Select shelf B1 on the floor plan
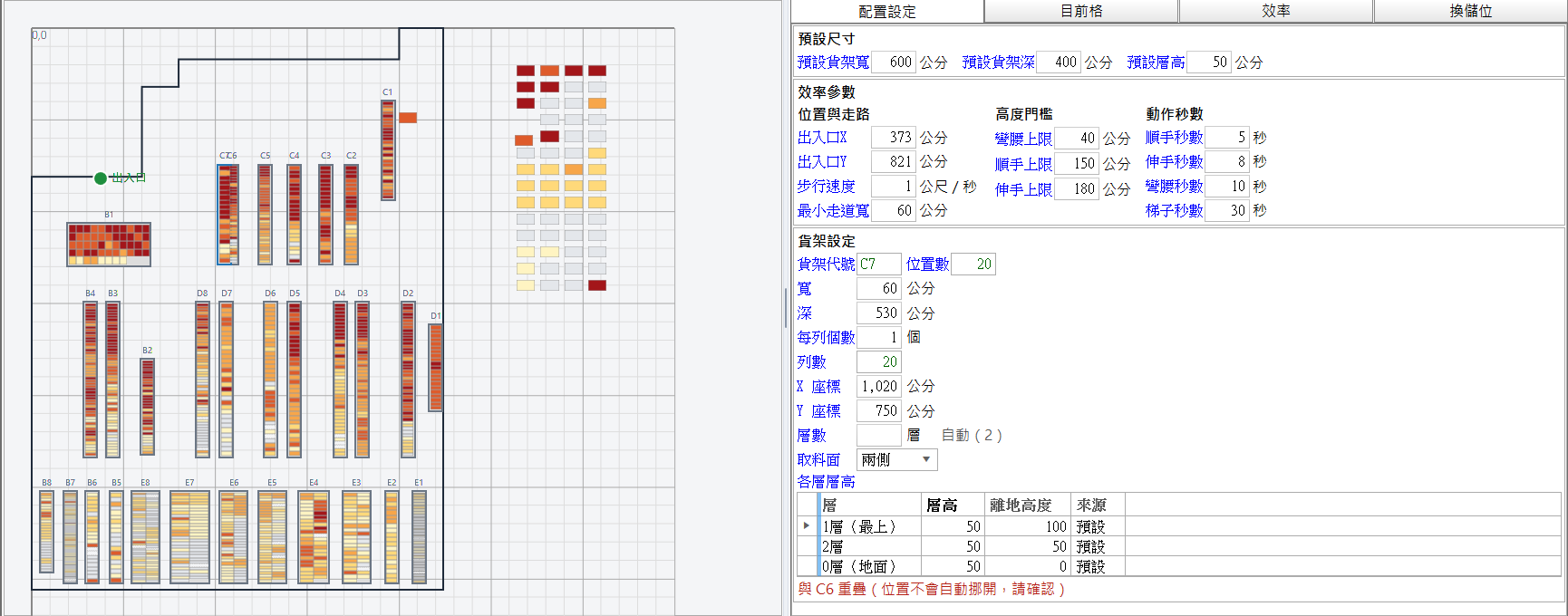The image size is (1568, 616). 109,245
